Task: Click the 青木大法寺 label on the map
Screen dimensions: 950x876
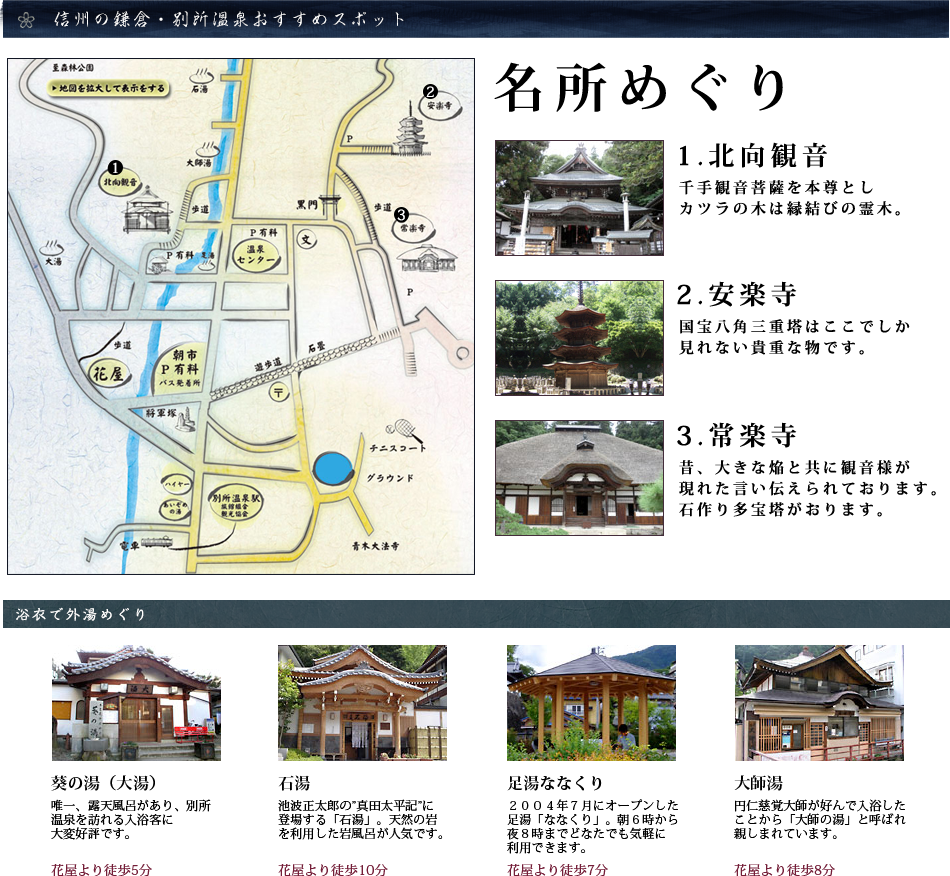Action: (x=376, y=546)
